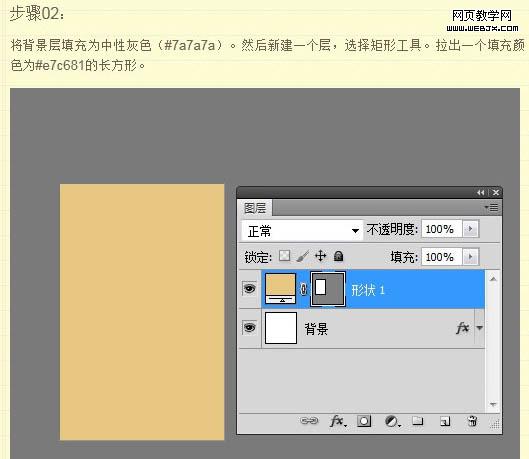Toggle lock transparent pixels checkerboard icon
529x459 pixels.
click(284, 256)
